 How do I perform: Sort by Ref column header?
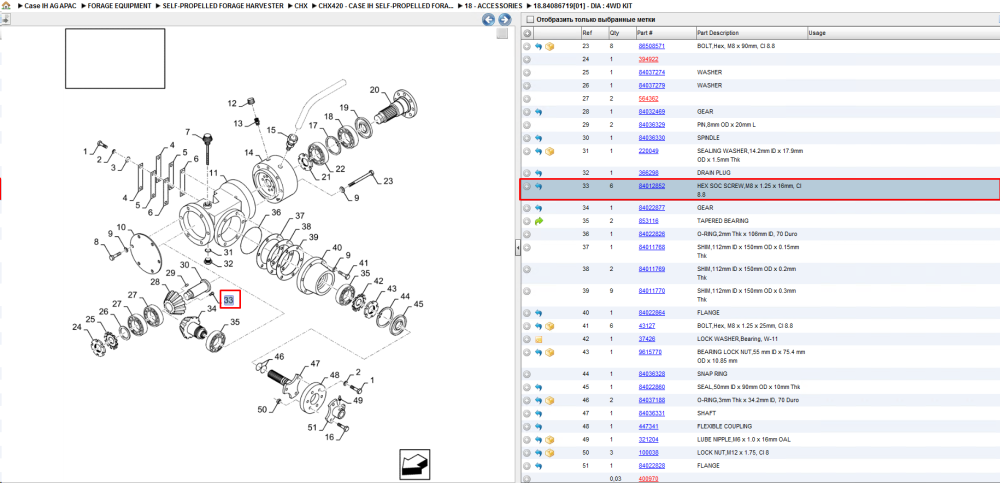click(594, 33)
